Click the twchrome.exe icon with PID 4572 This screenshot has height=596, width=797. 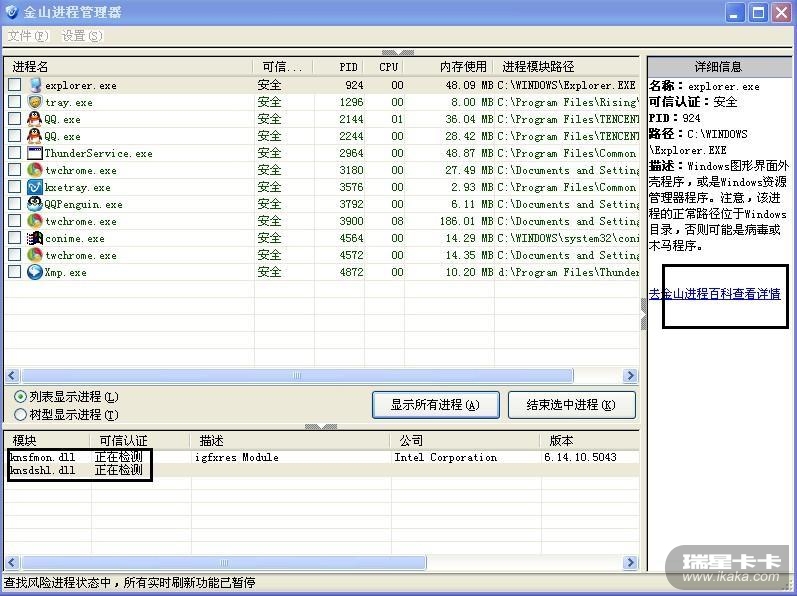(35, 255)
